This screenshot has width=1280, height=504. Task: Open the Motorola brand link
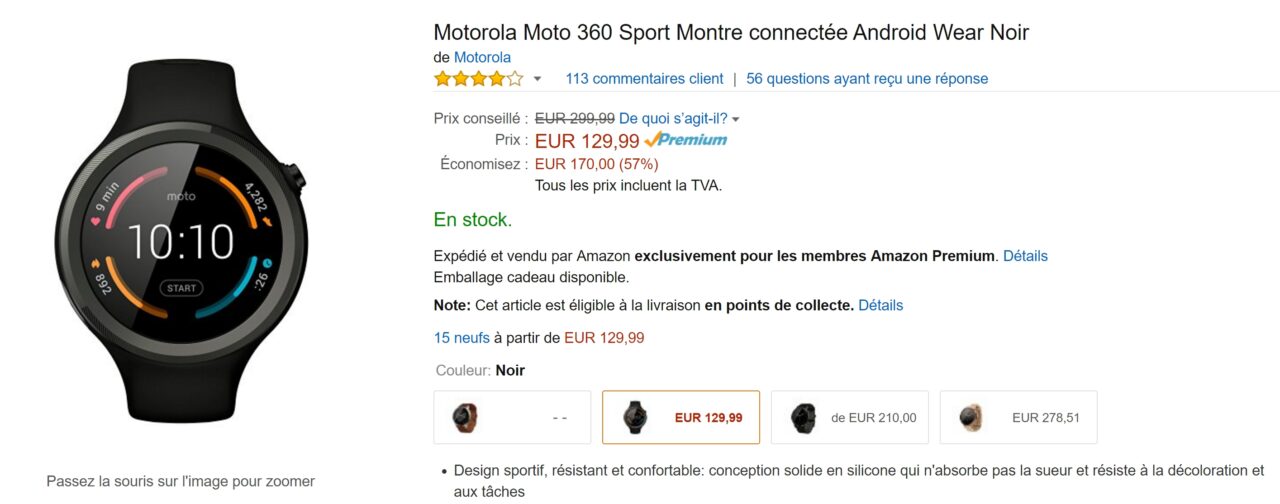pos(482,57)
